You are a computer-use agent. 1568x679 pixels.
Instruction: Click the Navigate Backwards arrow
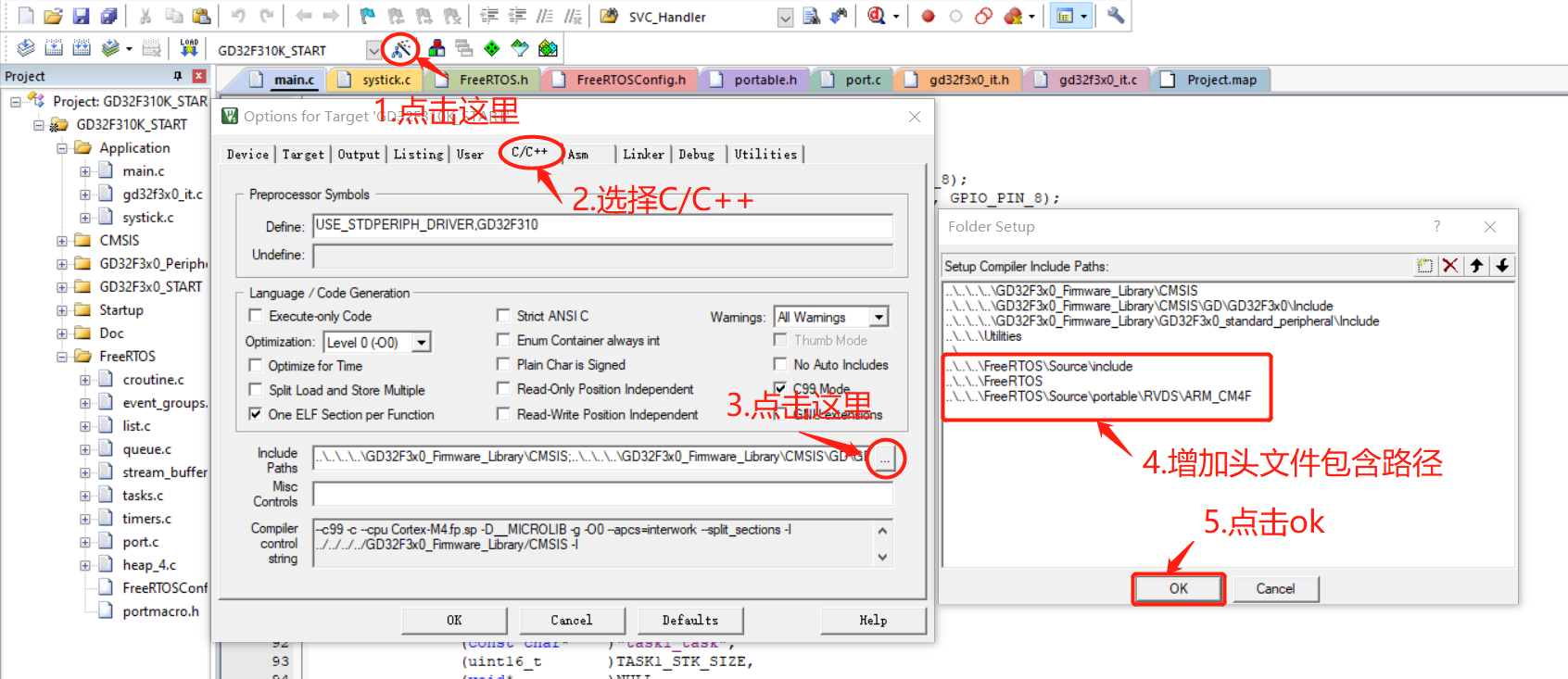tap(303, 16)
